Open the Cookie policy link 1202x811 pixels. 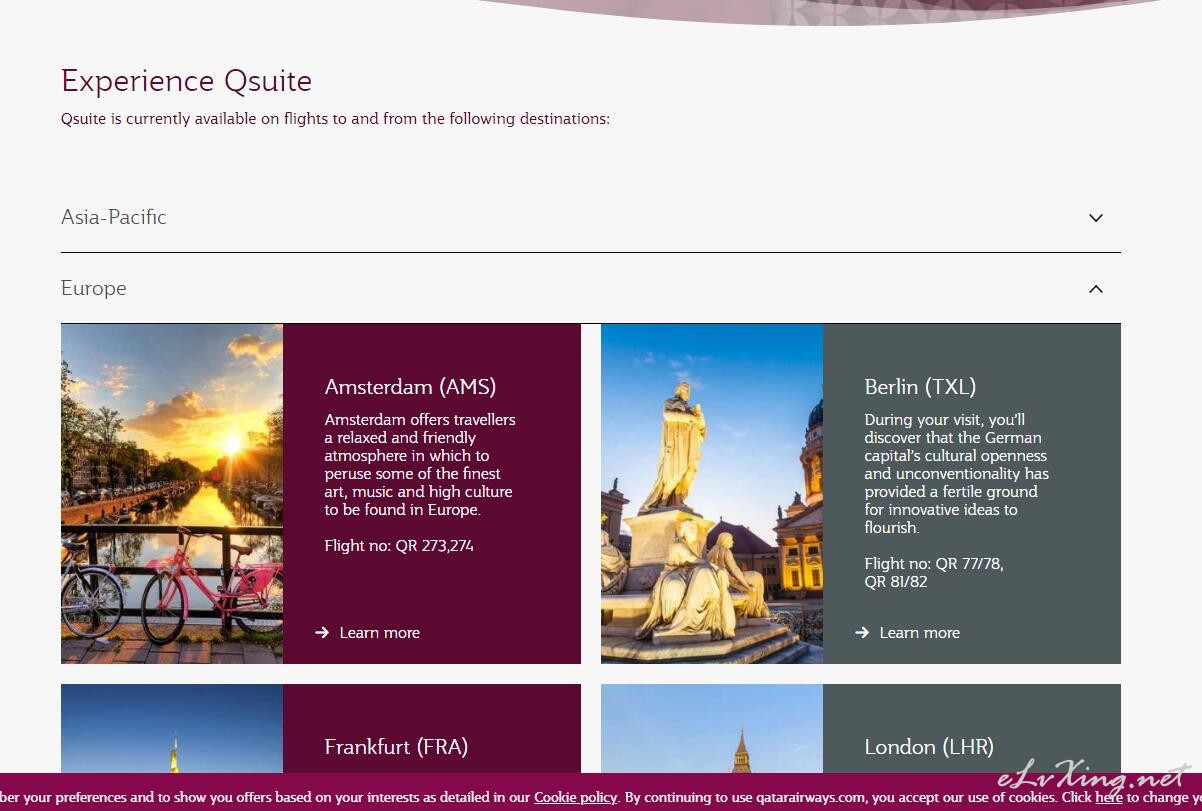click(575, 797)
